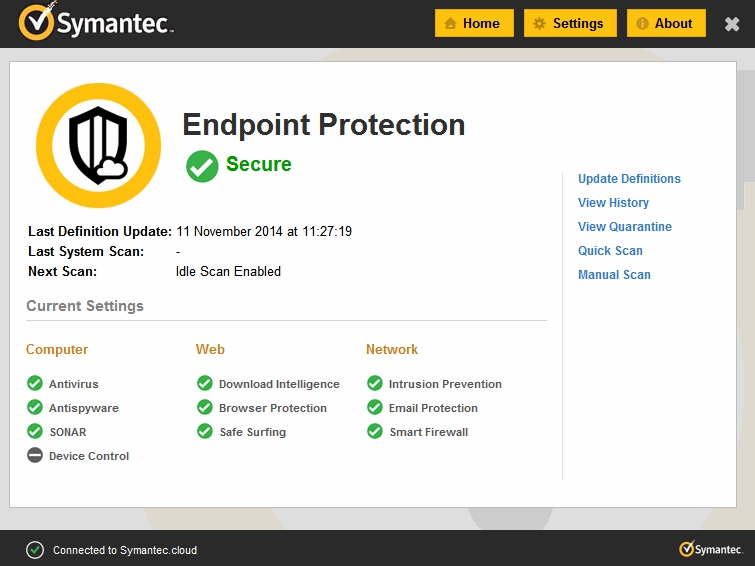Click the green Secure checkmark icon
The image size is (755, 566).
(x=202, y=166)
